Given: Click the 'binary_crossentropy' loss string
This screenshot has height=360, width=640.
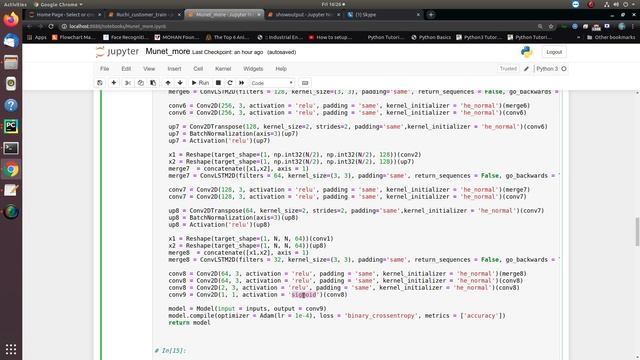Looking at the screenshot, I should (x=382, y=316).
